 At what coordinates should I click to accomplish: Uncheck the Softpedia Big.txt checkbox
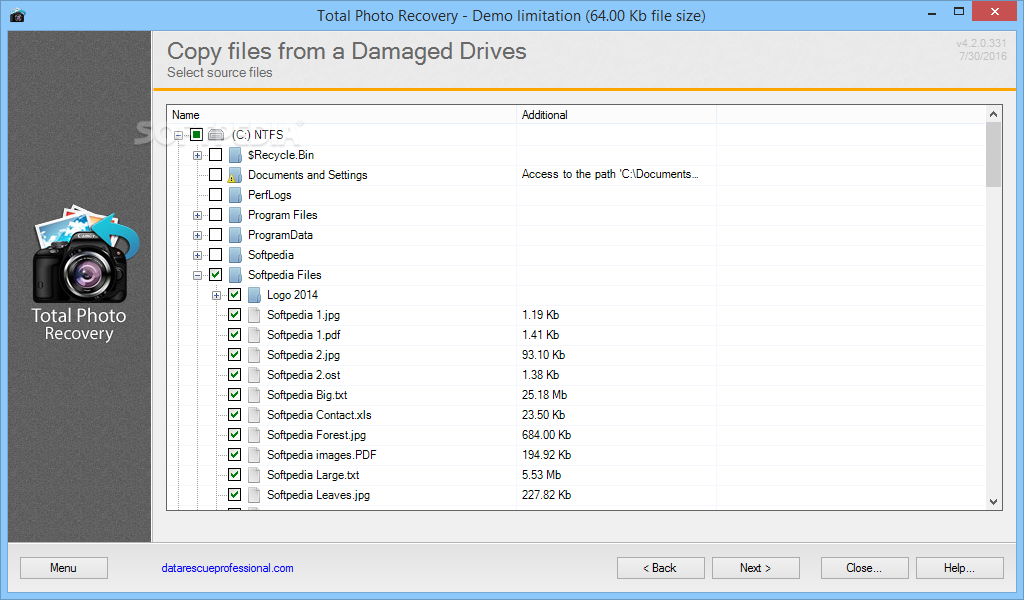coord(234,394)
